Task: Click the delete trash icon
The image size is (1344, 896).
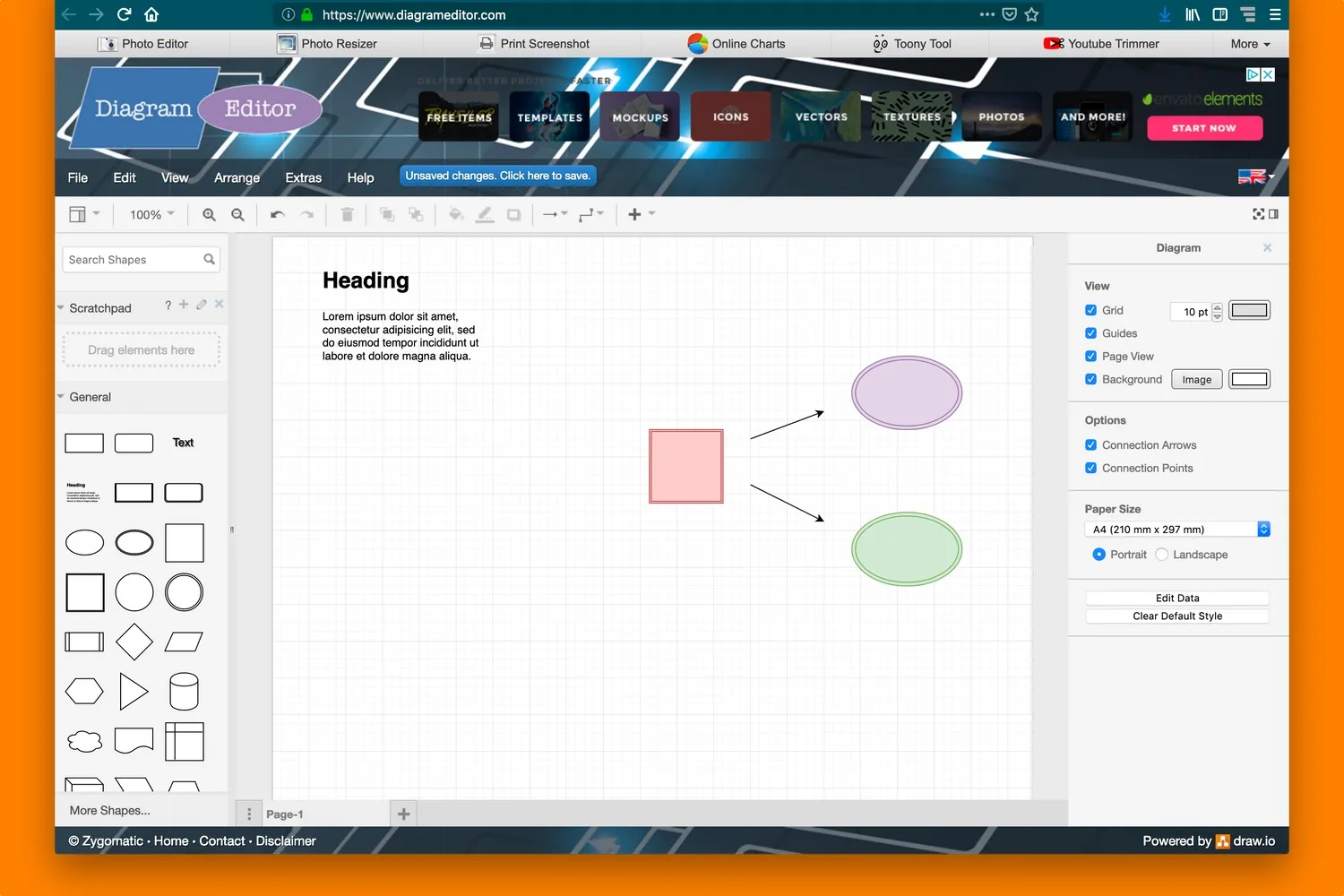Action: (x=347, y=215)
